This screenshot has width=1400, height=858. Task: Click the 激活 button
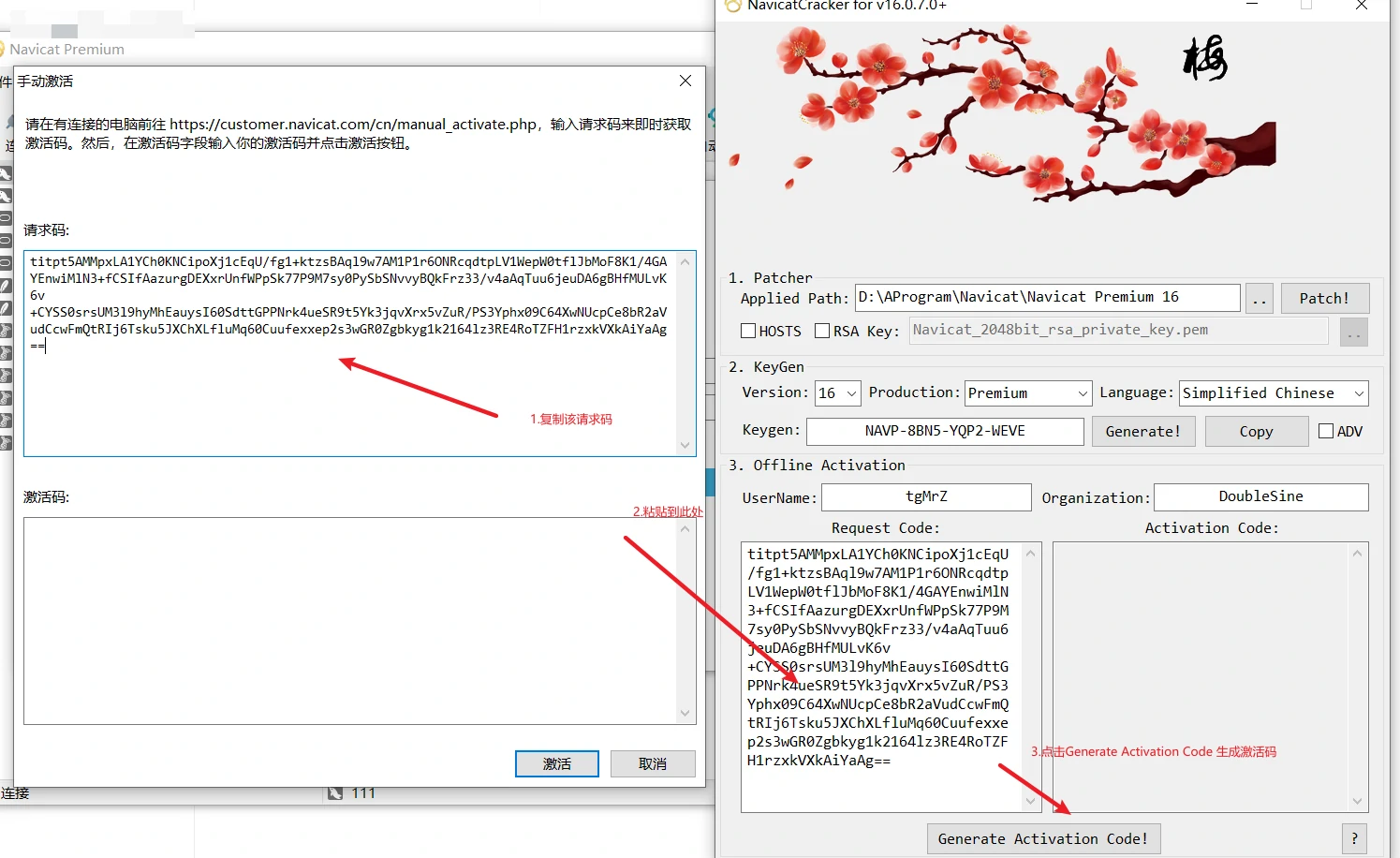557,764
